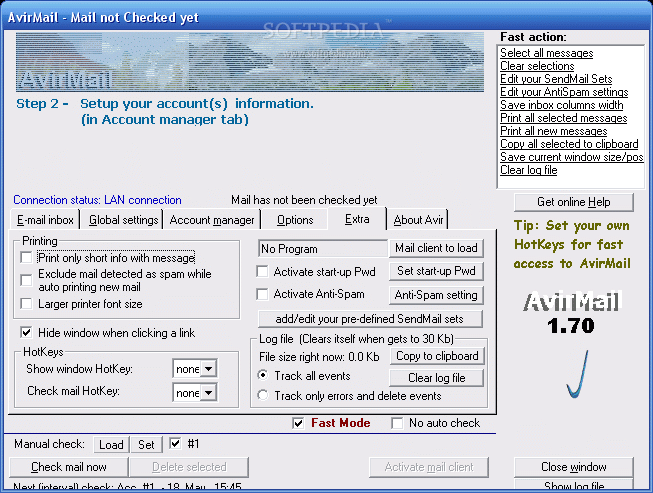Click Edit your SendMail Sets link
653x493 pixels.
click(556, 79)
